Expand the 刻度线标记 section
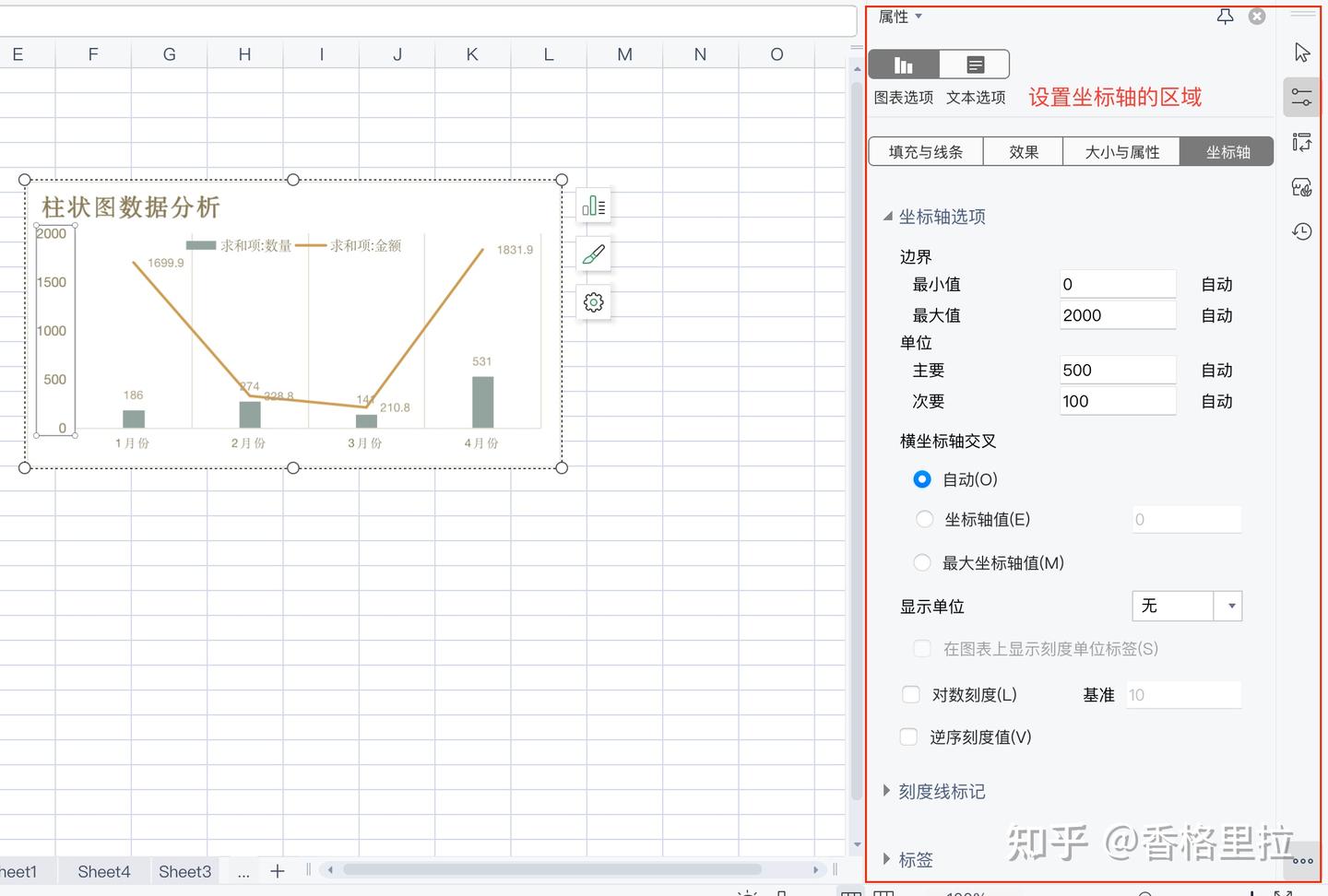Screen dimensions: 1328x896 tap(887, 791)
